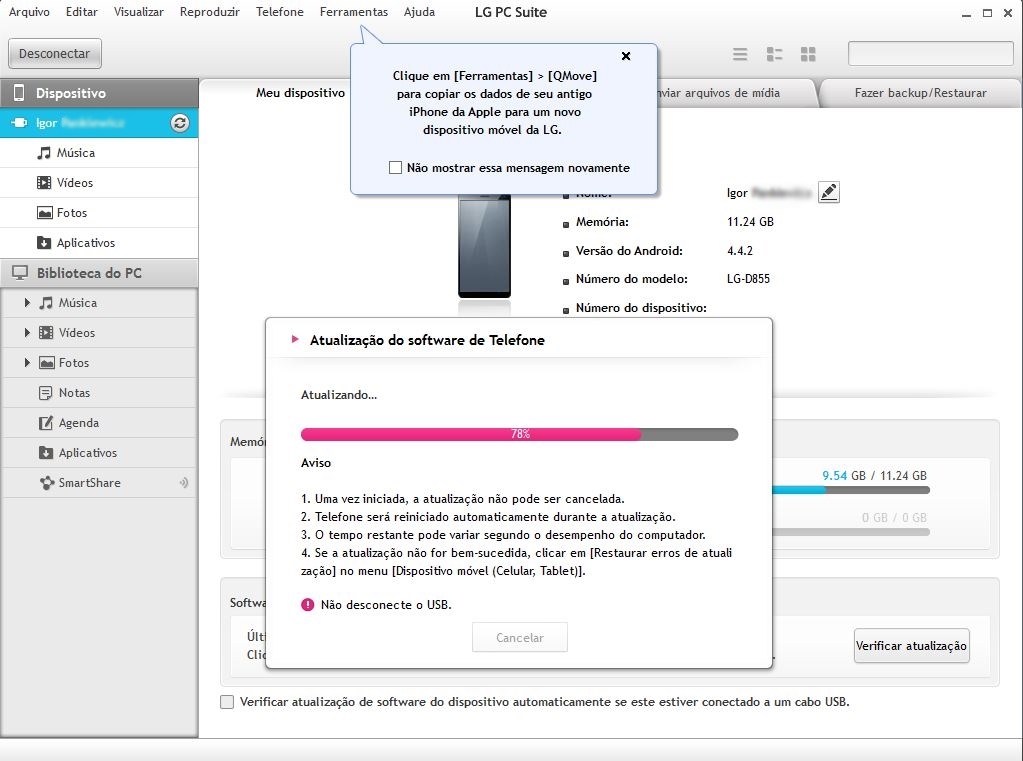Click the Notas notepad icon
1023x761 pixels.
pos(46,393)
